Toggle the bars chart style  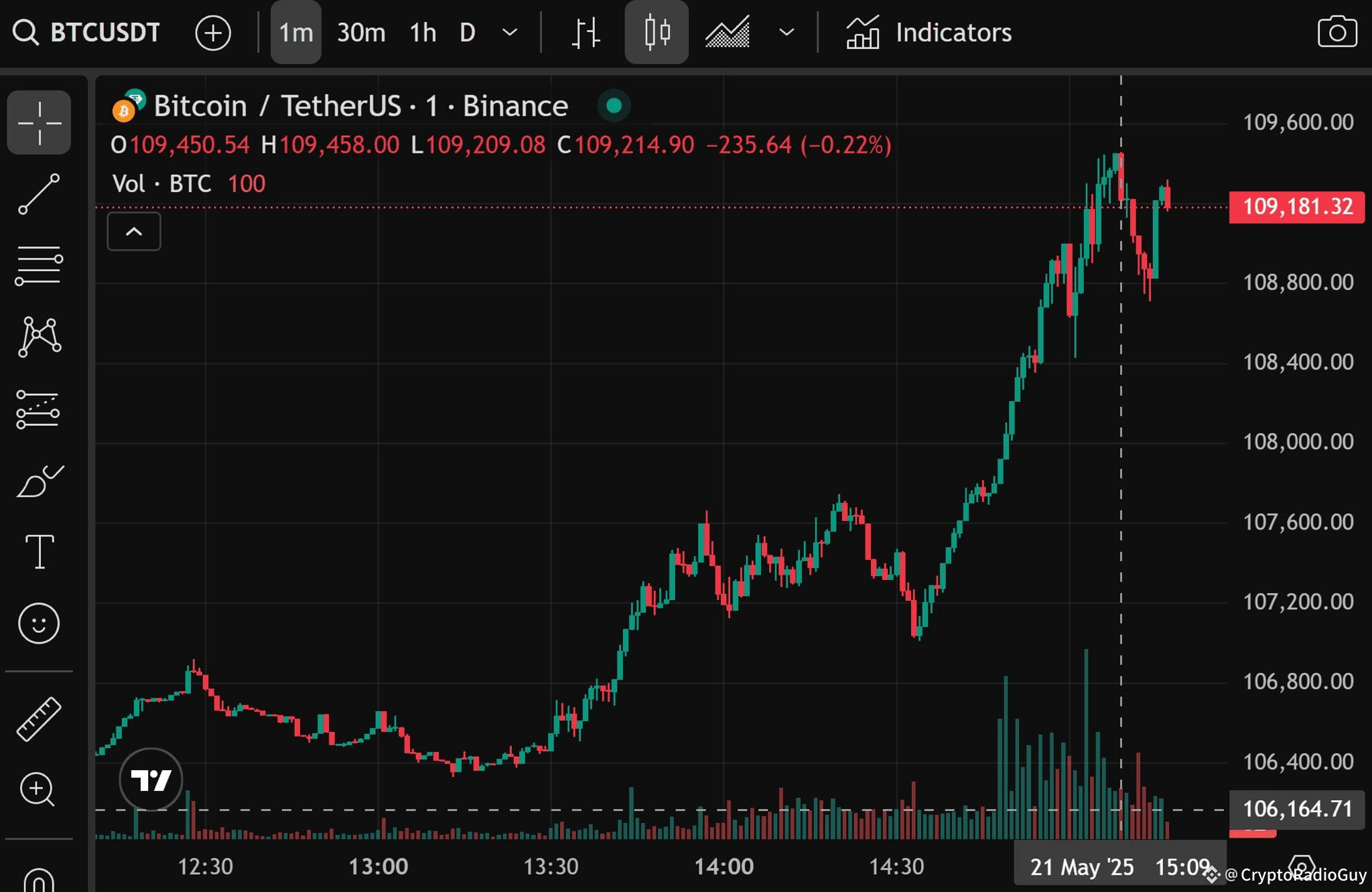click(x=586, y=32)
